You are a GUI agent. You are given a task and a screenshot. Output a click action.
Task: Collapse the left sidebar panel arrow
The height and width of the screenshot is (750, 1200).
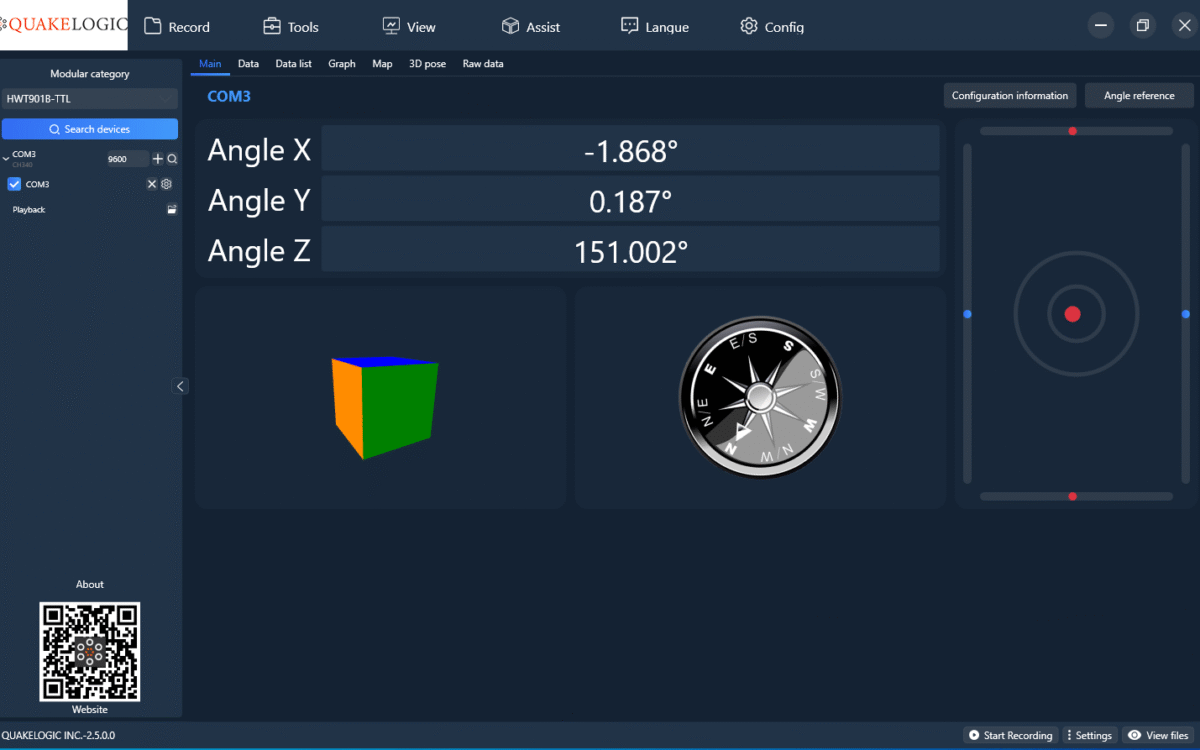tap(181, 386)
